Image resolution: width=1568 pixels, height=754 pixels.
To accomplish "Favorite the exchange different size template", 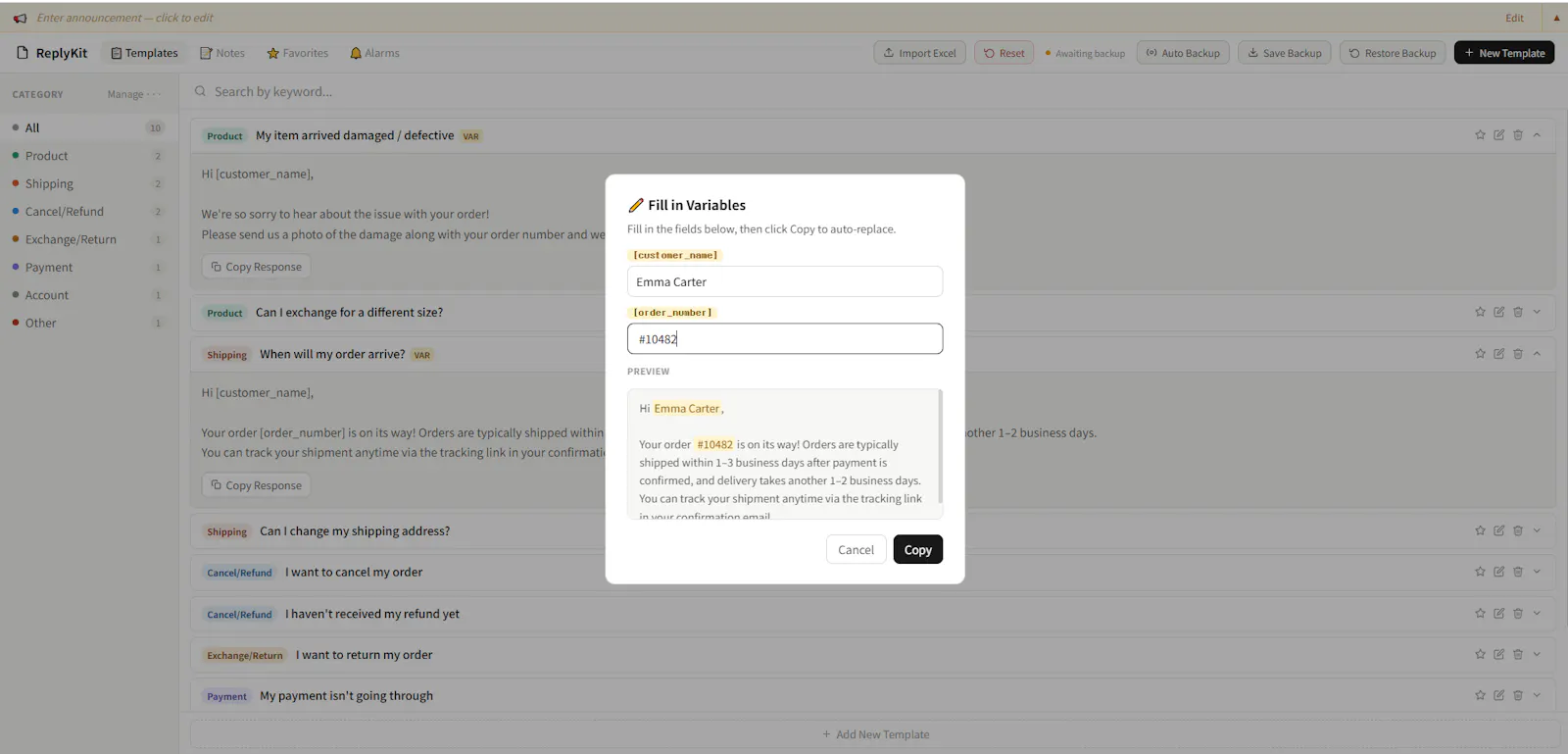I will click(1480, 312).
